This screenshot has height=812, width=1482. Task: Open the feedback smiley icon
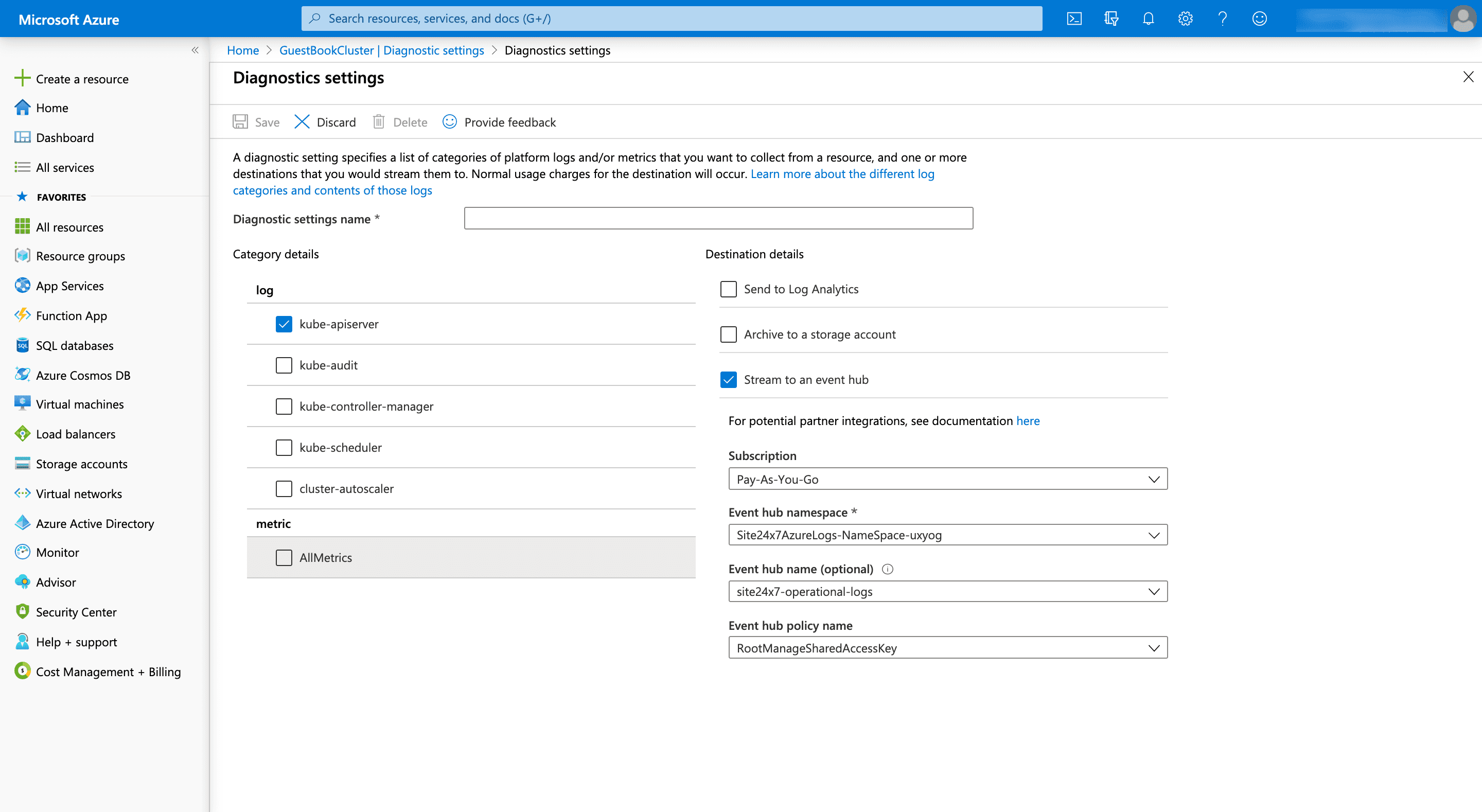(x=1259, y=18)
